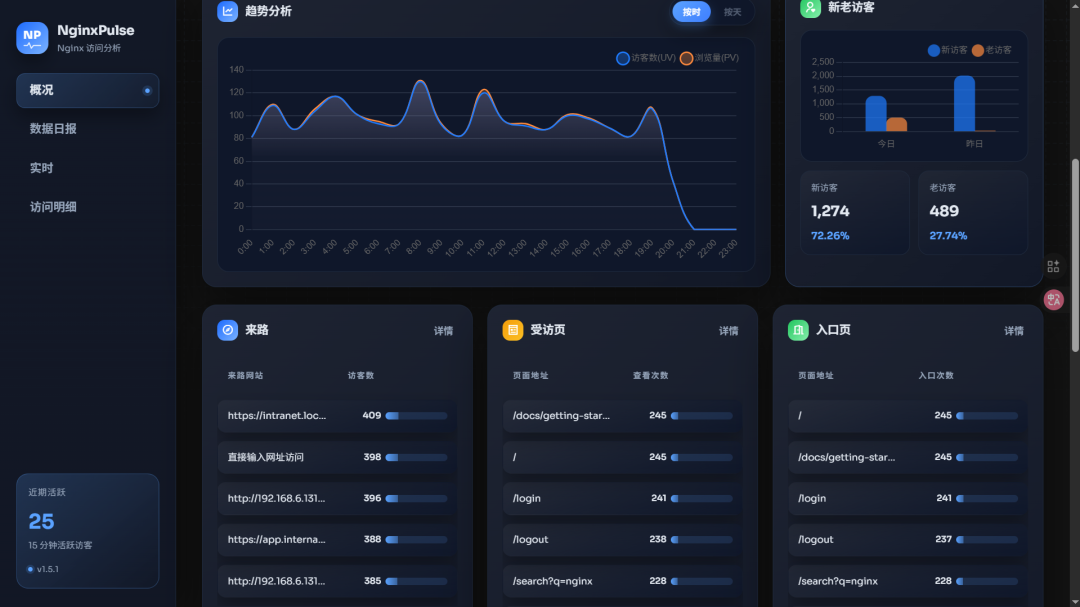Click the 27.74% returning visitor percentage
The height and width of the screenshot is (607, 1080).
click(948, 236)
